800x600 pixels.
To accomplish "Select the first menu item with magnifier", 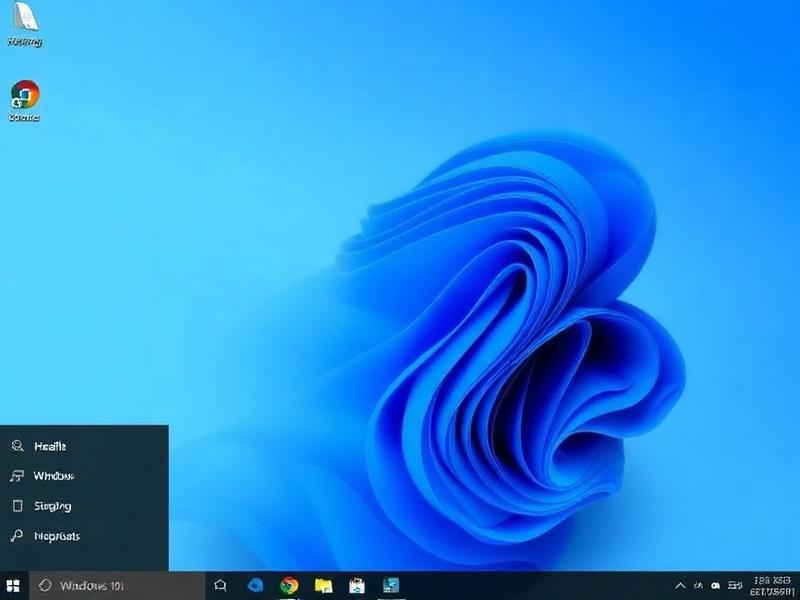I will click(84, 446).
